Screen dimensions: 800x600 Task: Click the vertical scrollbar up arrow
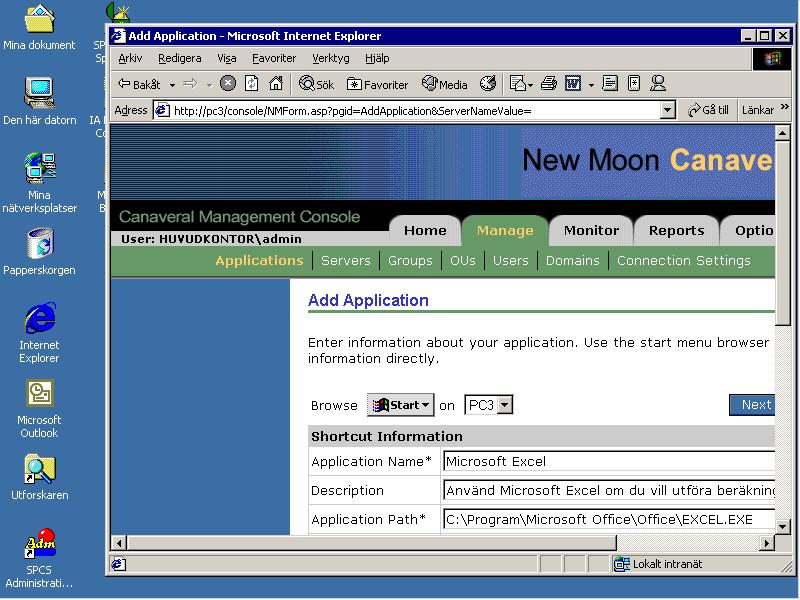click(783, 133)
